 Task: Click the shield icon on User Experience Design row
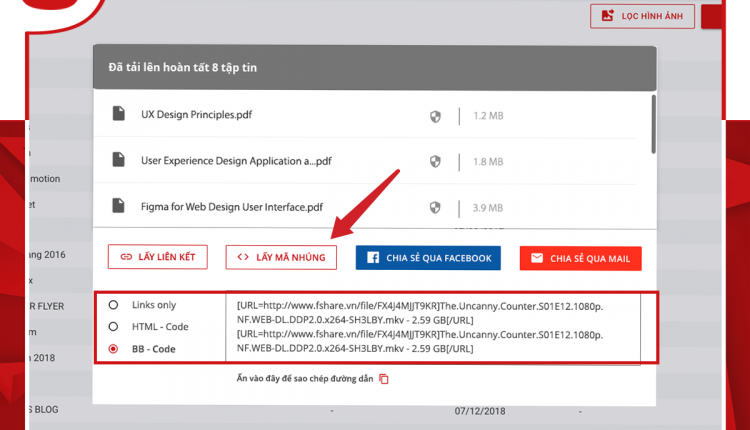435,162
